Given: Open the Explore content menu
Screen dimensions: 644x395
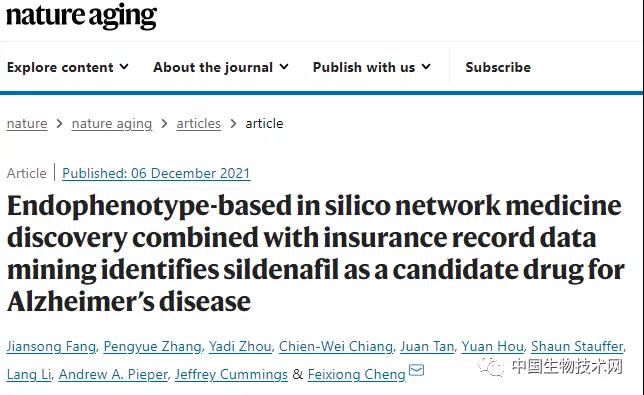Looking at the screenshot, I should point(68,67).
